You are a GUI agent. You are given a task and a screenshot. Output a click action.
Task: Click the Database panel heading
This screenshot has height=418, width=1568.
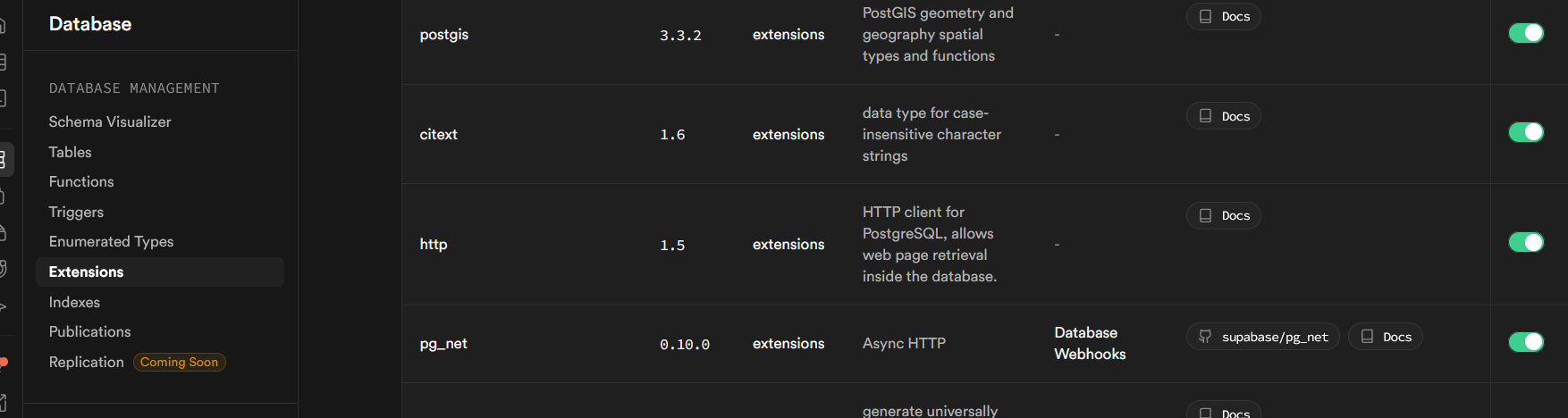click(x=90, y=24)
